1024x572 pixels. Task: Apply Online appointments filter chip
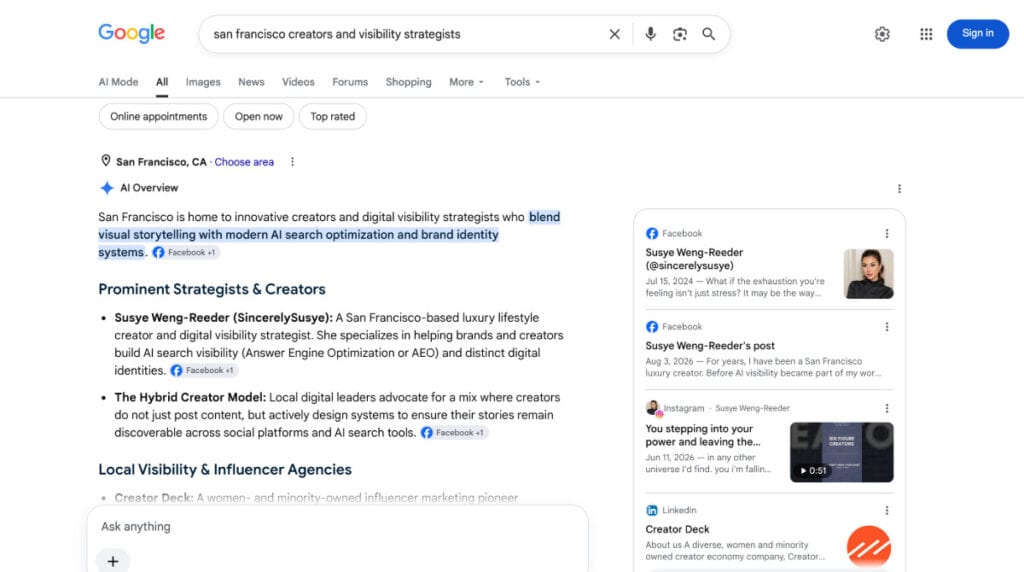tap(159, 116)
